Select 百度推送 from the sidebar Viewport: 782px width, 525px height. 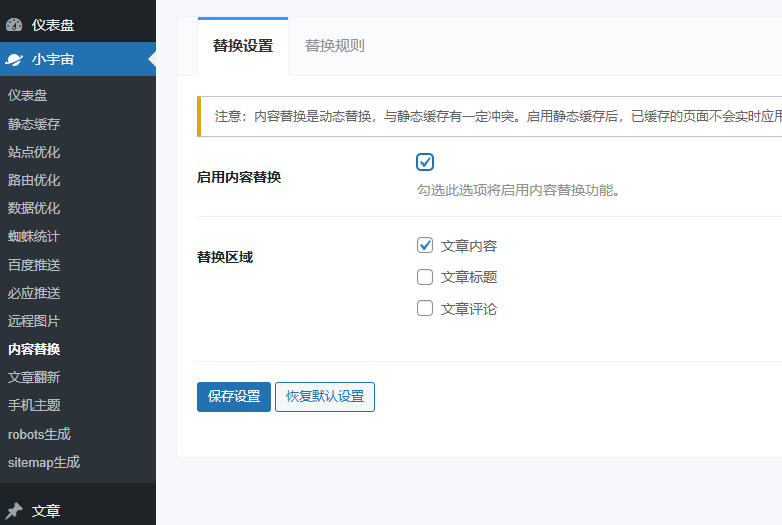point(34,265)
